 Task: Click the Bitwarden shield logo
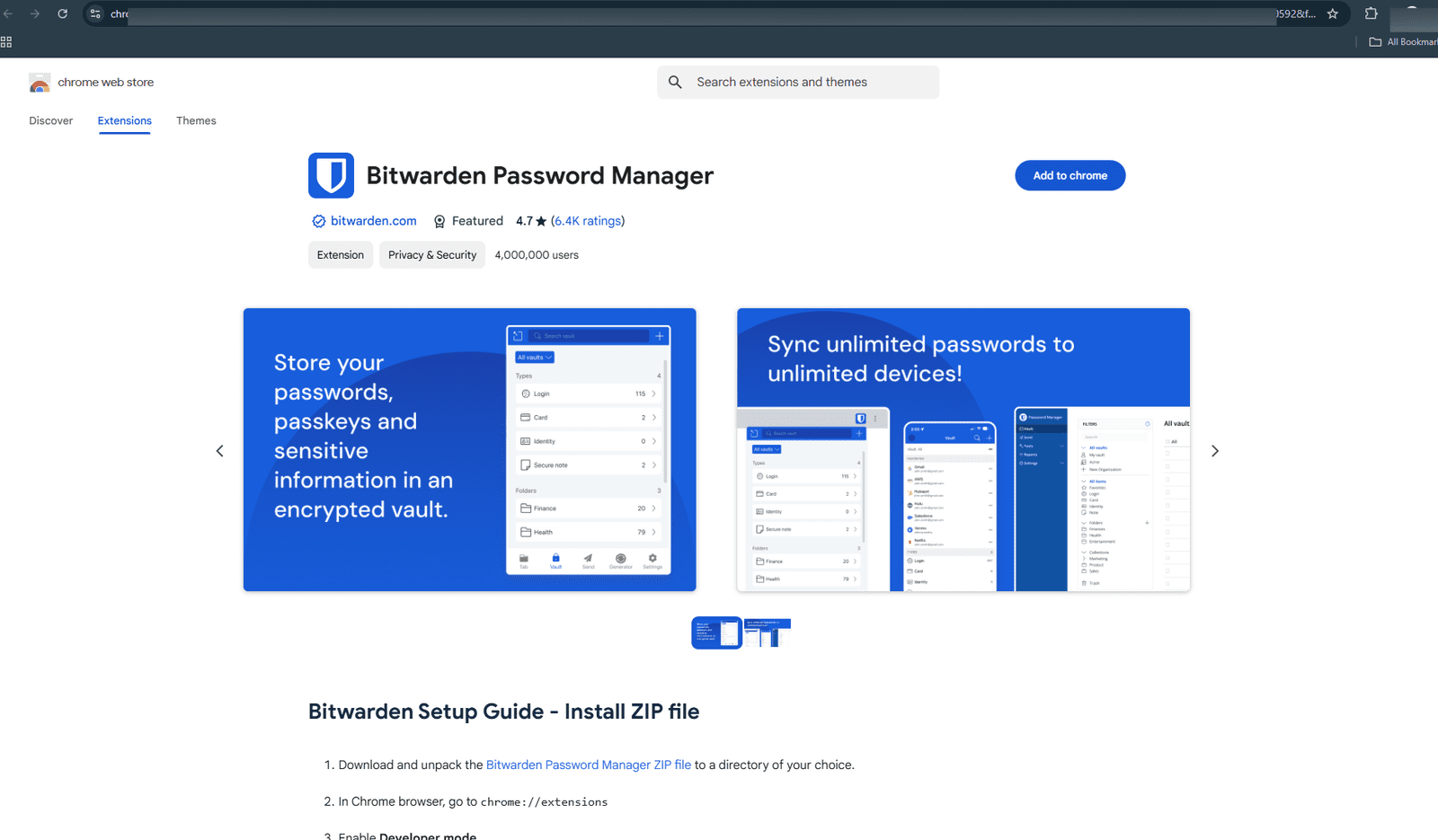[331, 175]
